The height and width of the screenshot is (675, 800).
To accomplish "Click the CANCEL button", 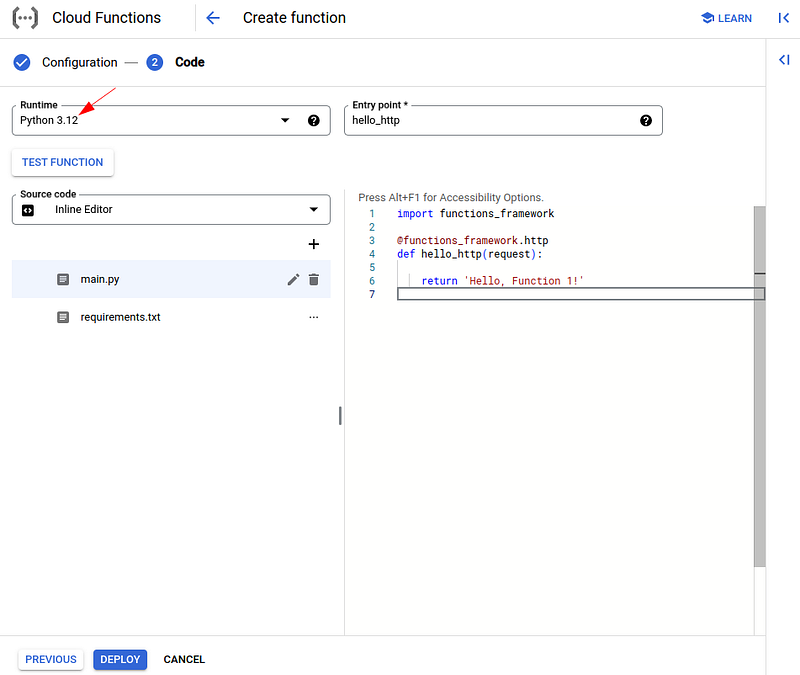I will pyautogui.click(x=184, y=659).
